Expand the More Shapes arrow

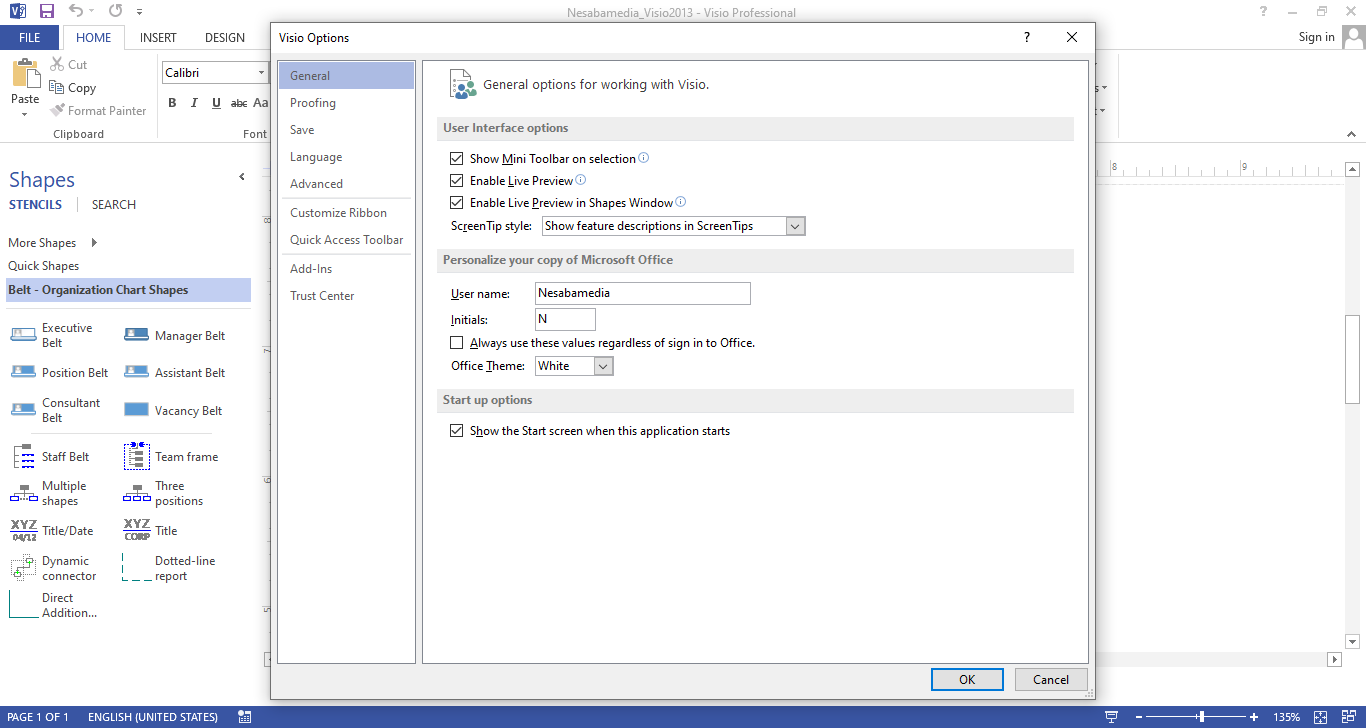(94, 243)
